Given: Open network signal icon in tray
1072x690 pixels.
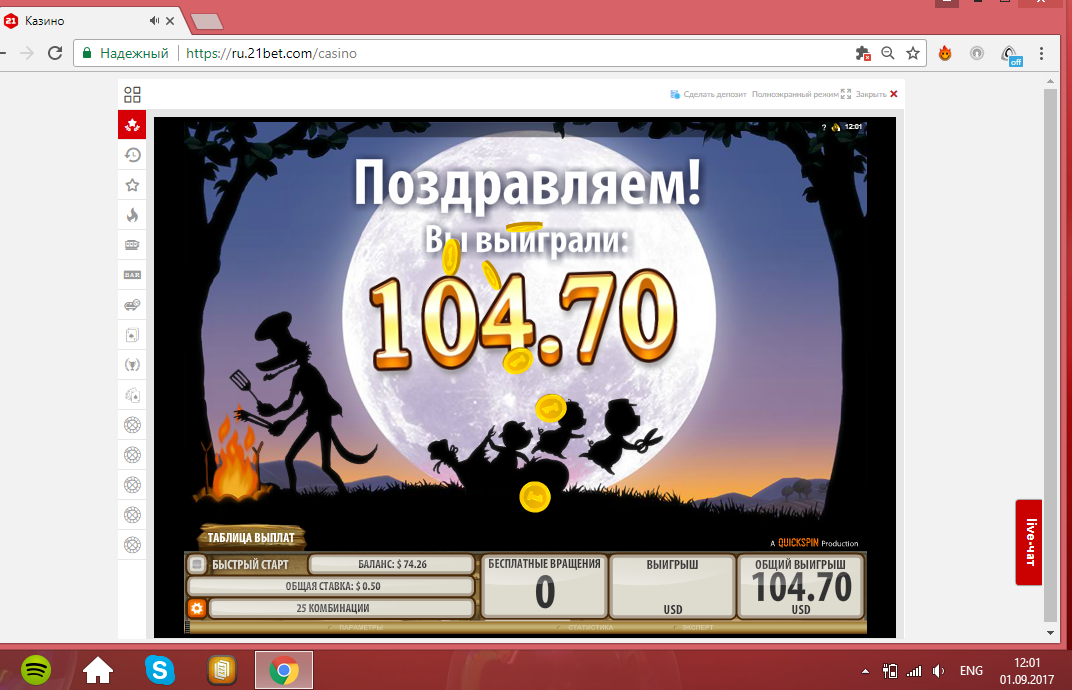Looking at the screenshot, I should click(914, 671).
